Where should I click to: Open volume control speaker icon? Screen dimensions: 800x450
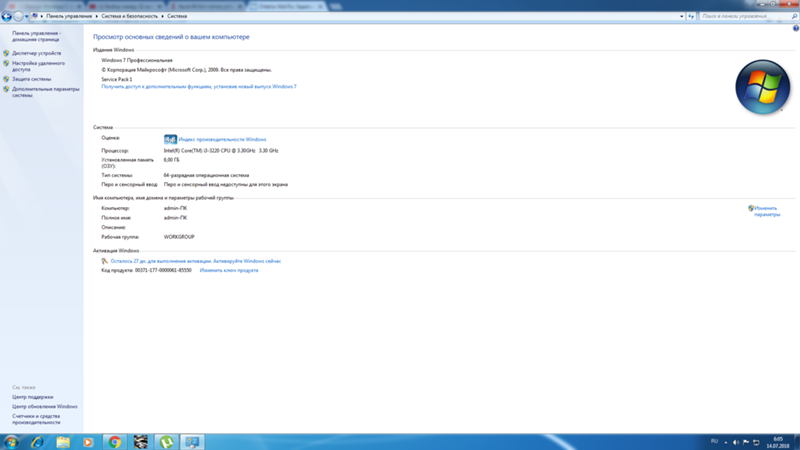coord(736,442)
